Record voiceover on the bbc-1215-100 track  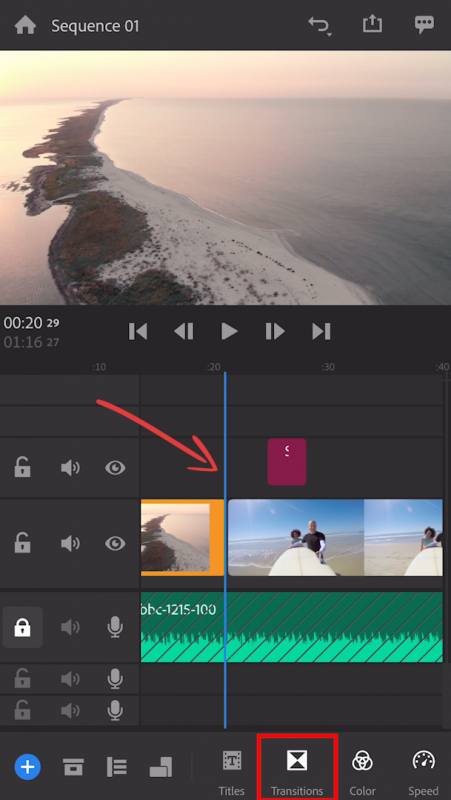[115, 627]
